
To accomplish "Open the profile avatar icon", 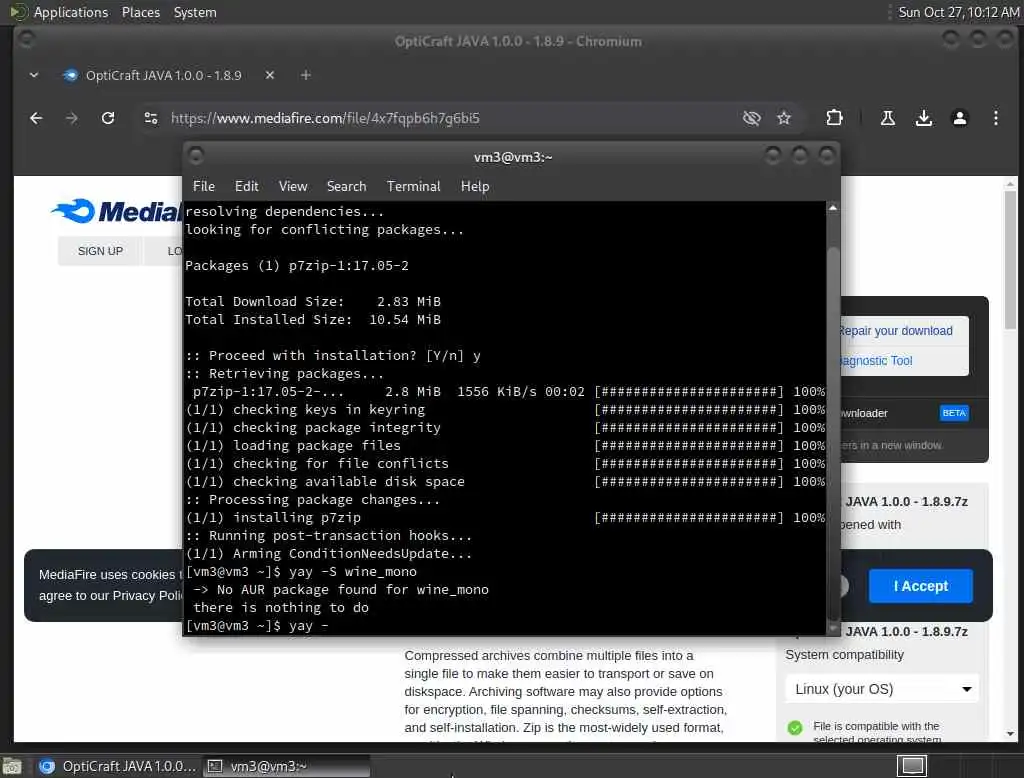I will coord(959,118).
